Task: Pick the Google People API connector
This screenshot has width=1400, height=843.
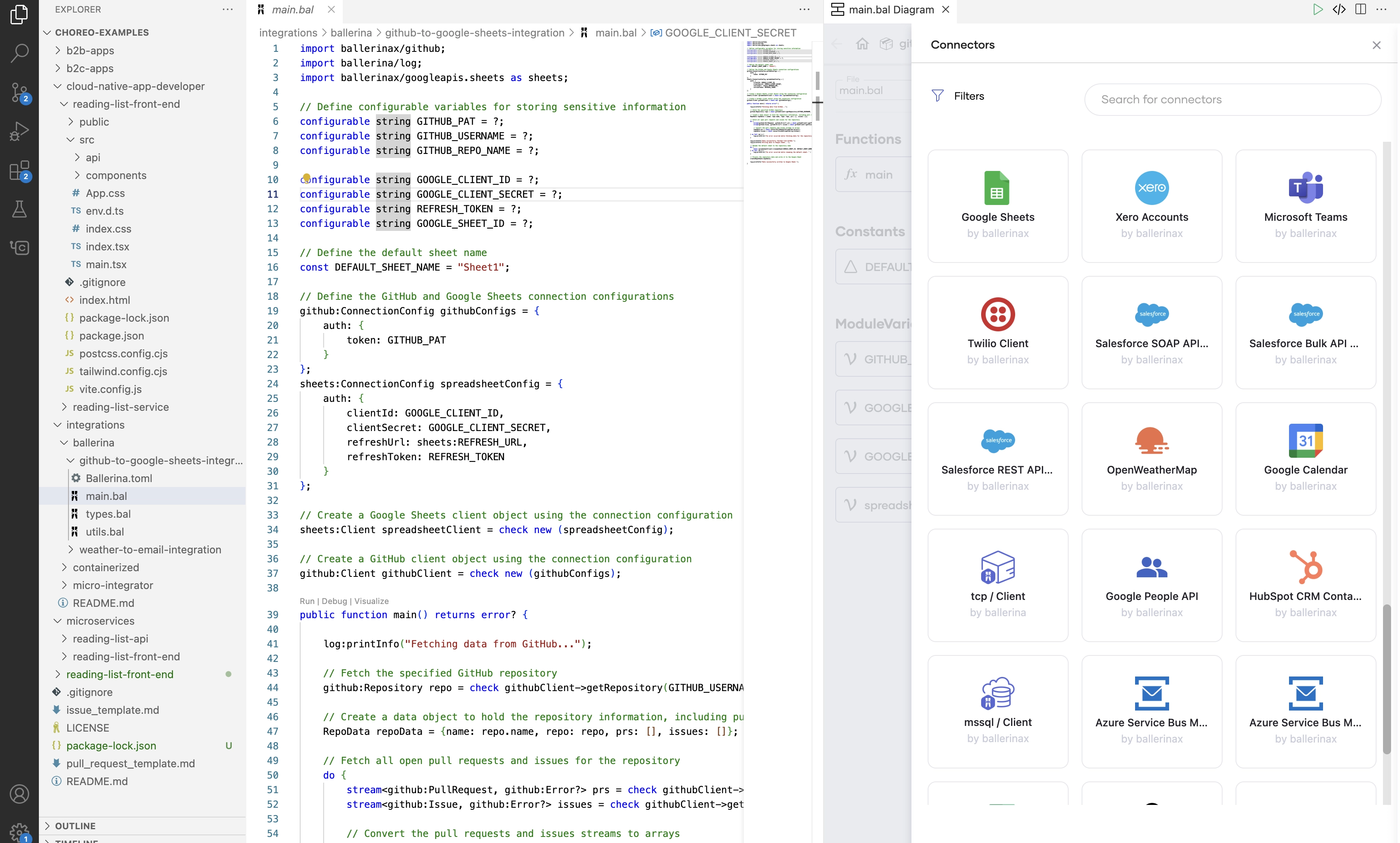Action: 1152,585
